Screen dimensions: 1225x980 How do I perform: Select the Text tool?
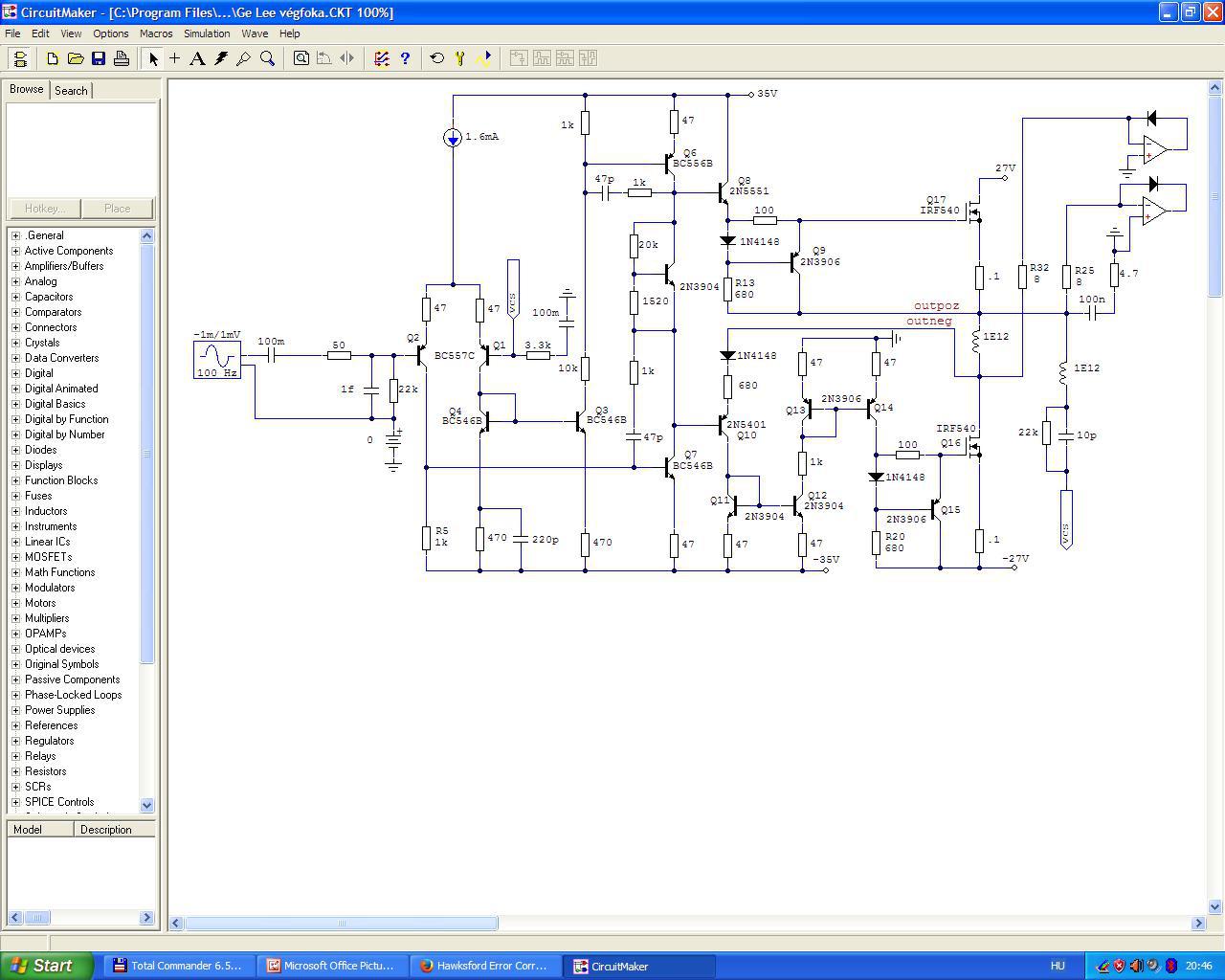pyautogui.click(x=197, y=58)
